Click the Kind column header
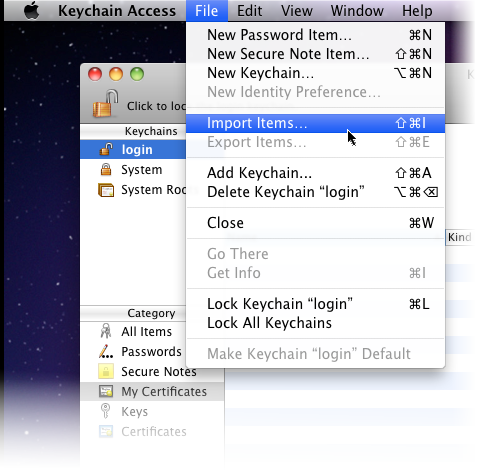Image resolution: width=487 pixels, height=474 pixels. 459,237
